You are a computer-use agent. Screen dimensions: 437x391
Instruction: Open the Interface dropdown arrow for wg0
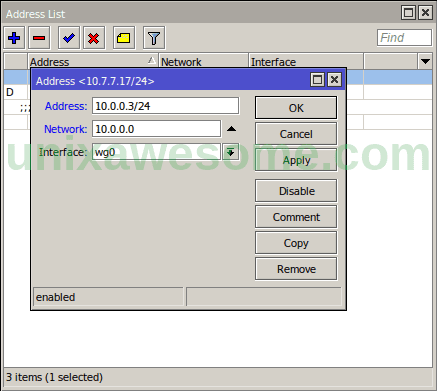point(231,152)
